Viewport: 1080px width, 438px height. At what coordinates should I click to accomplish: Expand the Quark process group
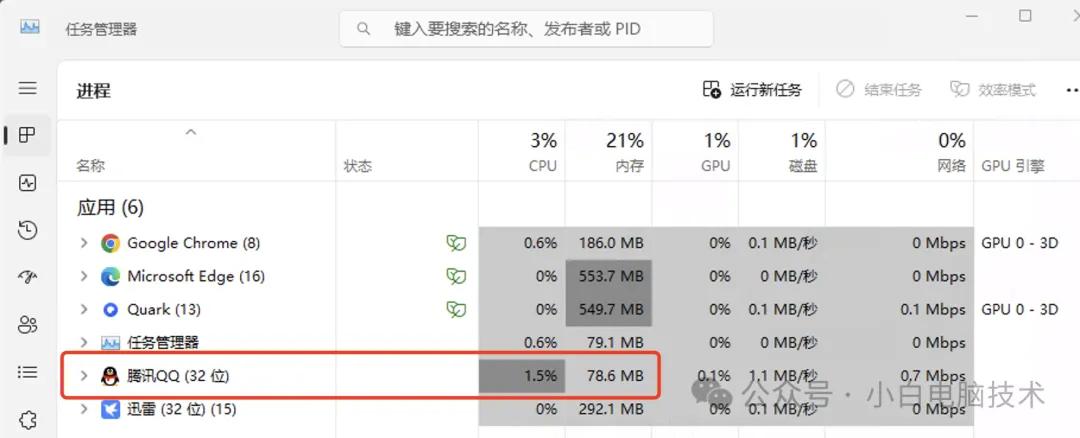coord(84,309)
